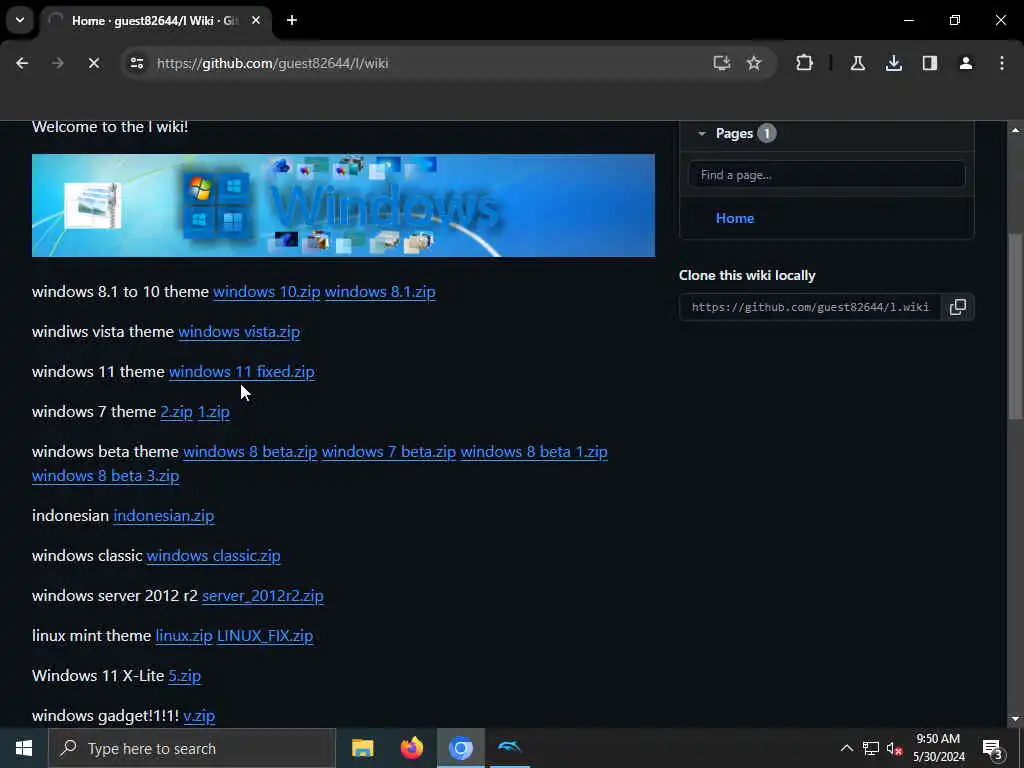Image resolution: width=1024 pixels, height=768 pixels.
Task: Download windows 8 beta 1.zip
Action: coord(534,452)
